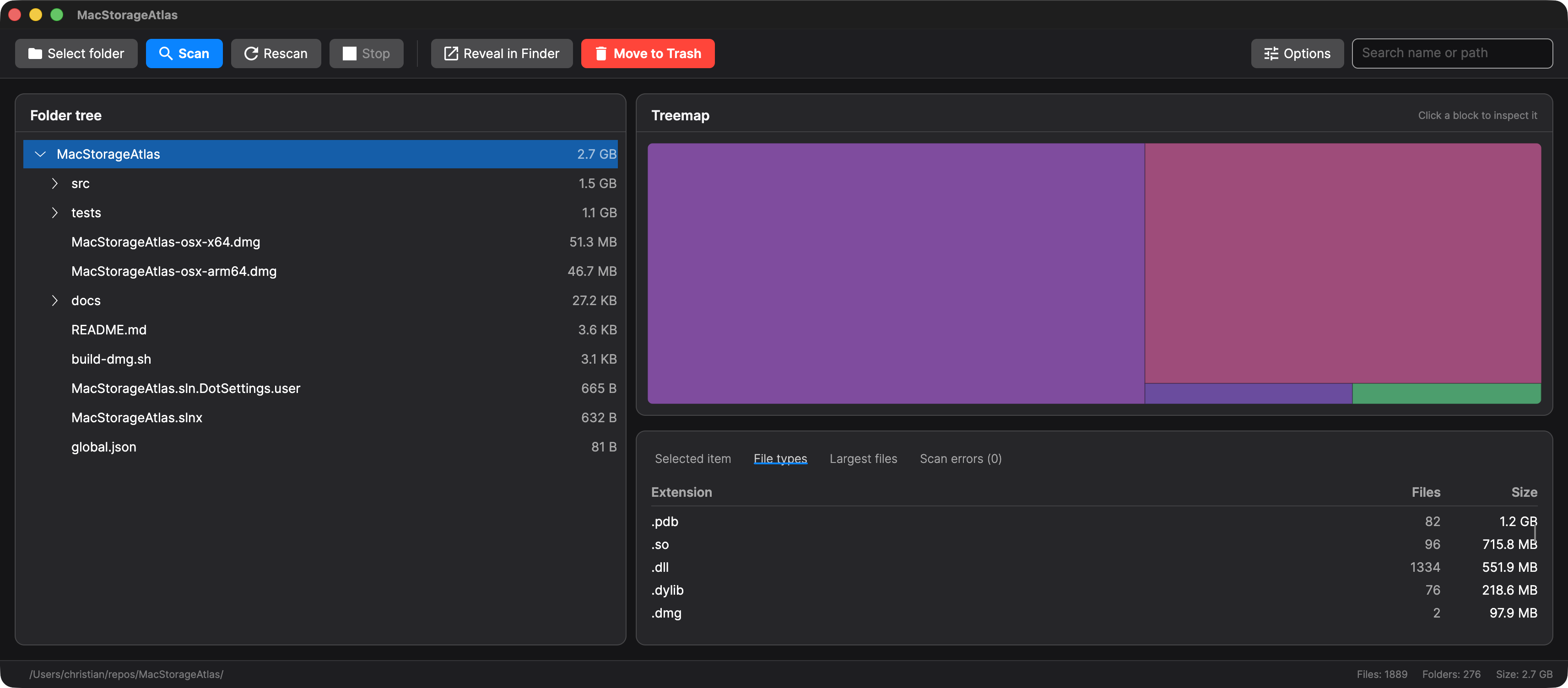Open the Scan errors (0) tab
The height and width of the screenshot is (688, 1568).
(x=961, y=459)
